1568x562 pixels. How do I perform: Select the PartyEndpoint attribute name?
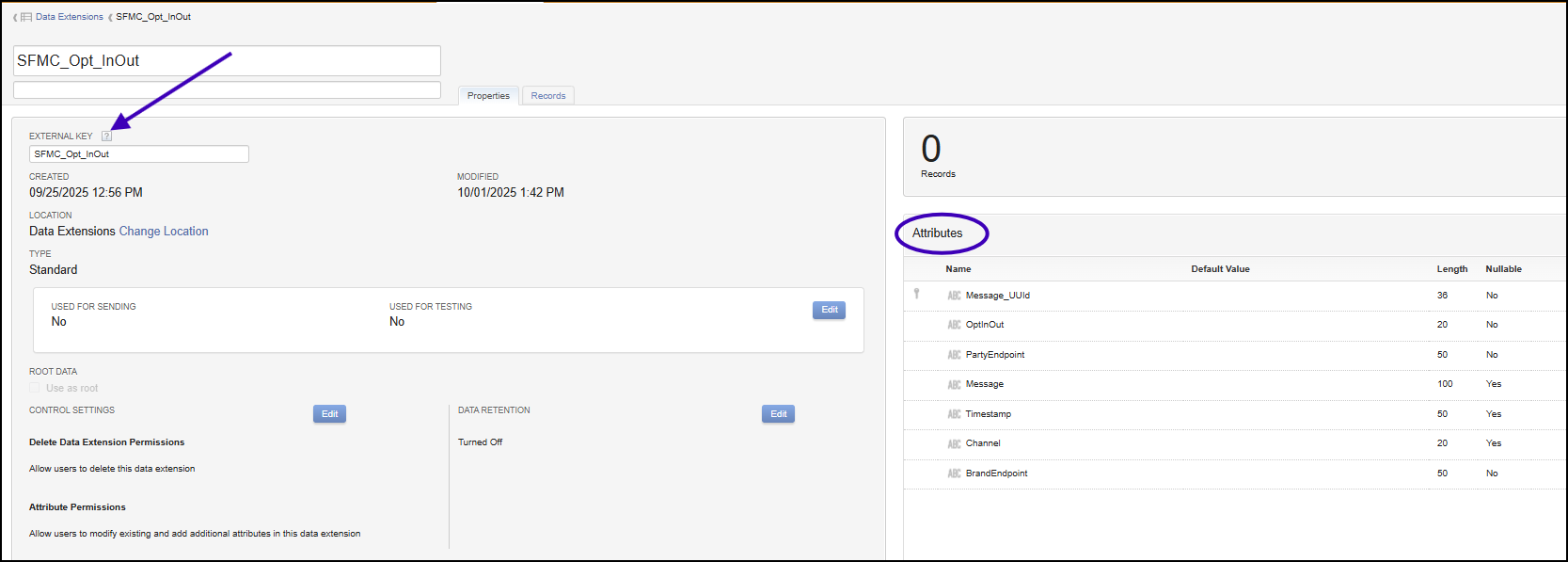(995, 355)
